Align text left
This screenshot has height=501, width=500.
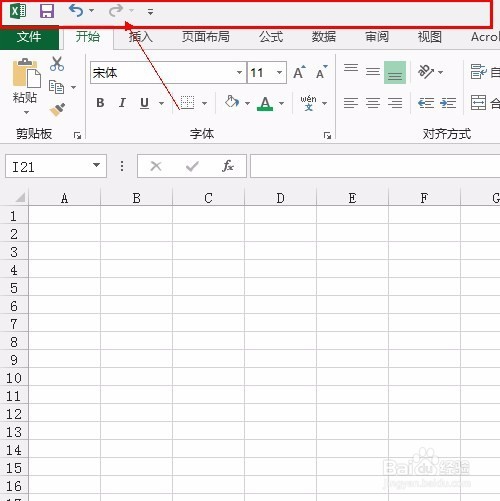click(x=351, y=103)
